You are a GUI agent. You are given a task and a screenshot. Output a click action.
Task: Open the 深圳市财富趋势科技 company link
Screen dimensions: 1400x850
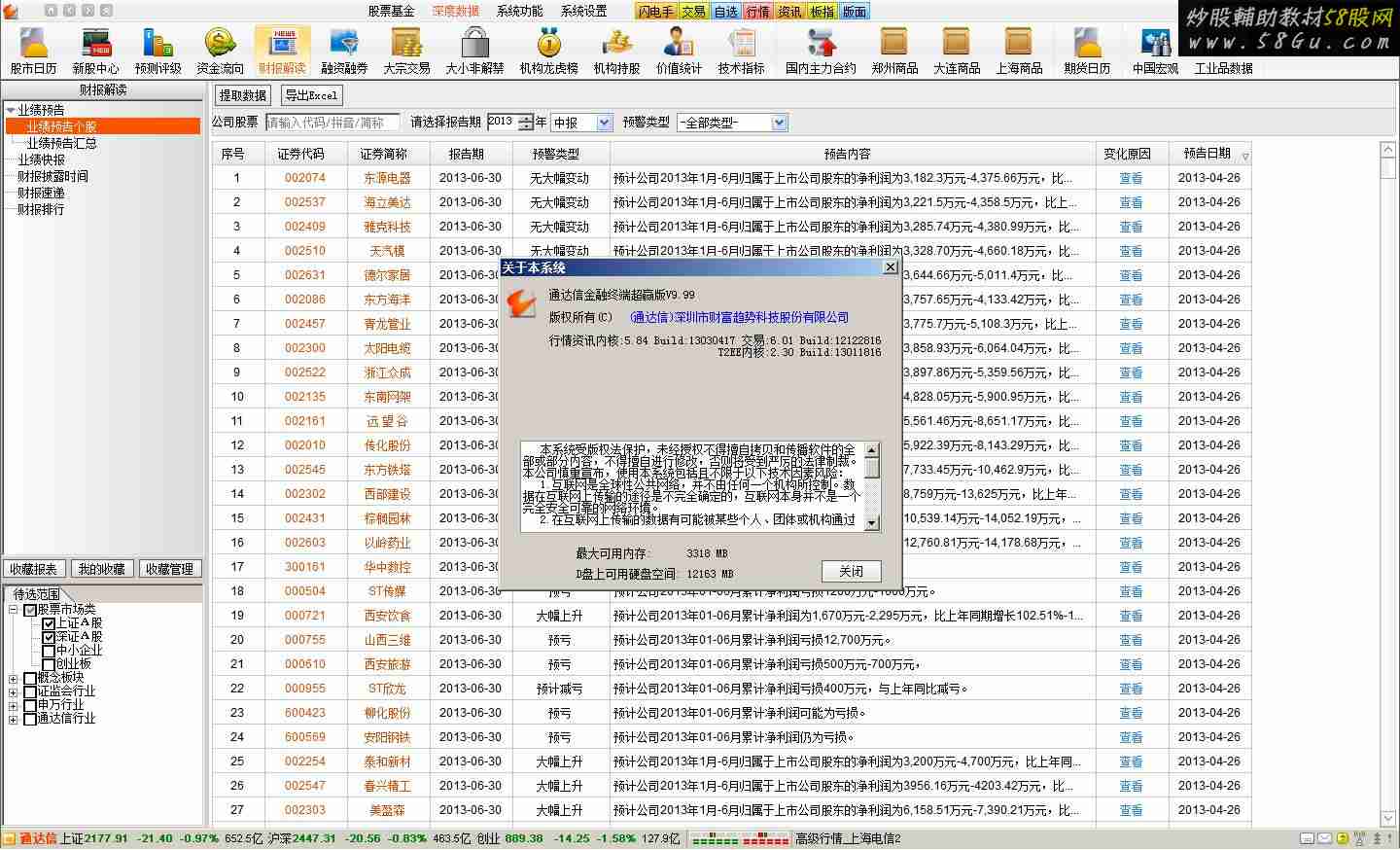(739, 317)
